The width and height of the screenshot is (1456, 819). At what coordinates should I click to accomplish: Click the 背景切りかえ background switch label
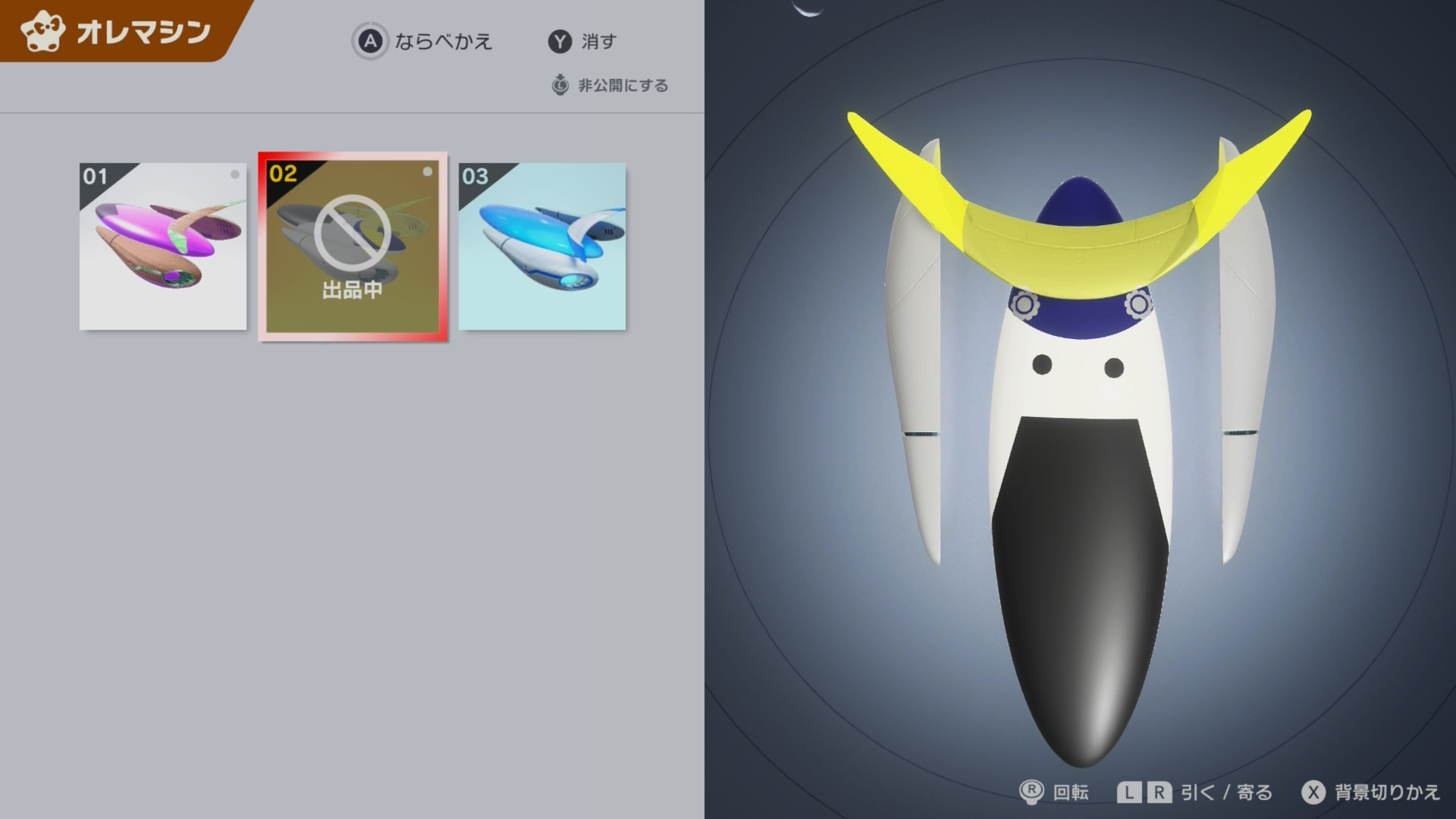tap(1387, 792)
